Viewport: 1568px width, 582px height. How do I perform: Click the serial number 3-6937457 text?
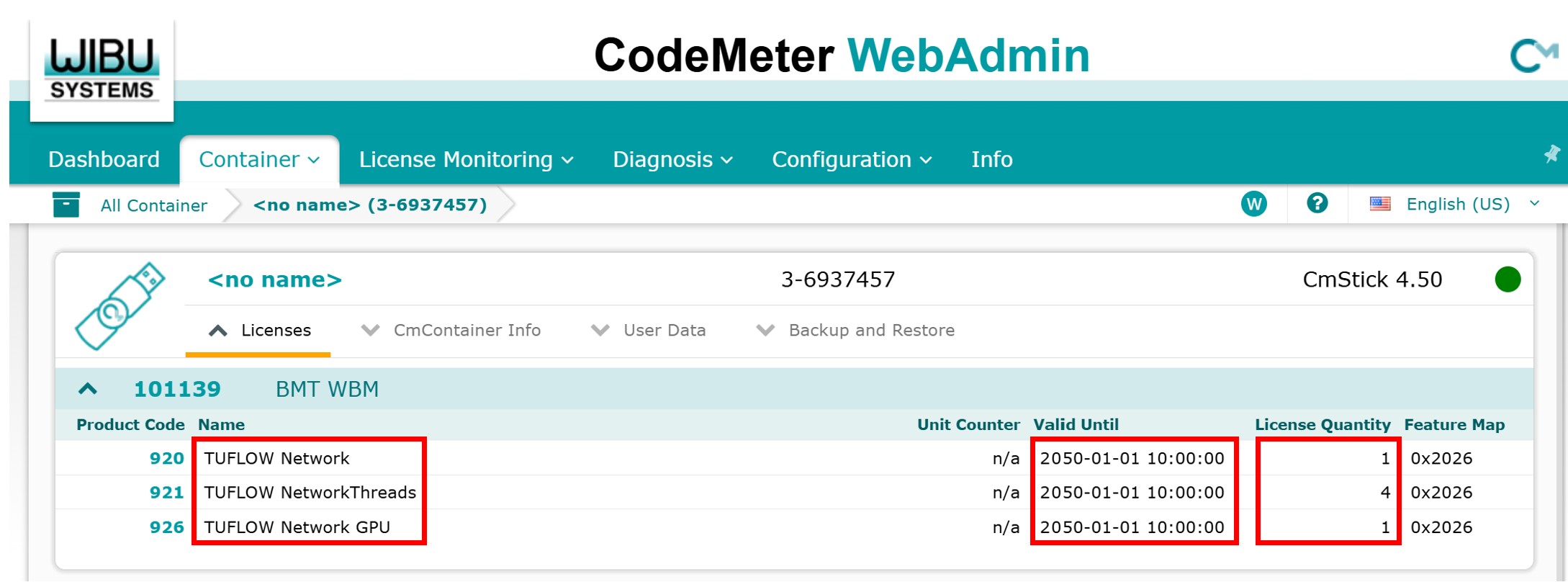(838, 279)
